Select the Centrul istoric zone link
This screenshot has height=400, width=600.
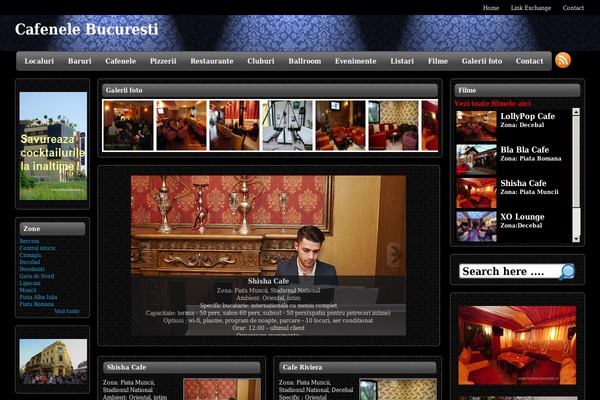coord(38,248)
